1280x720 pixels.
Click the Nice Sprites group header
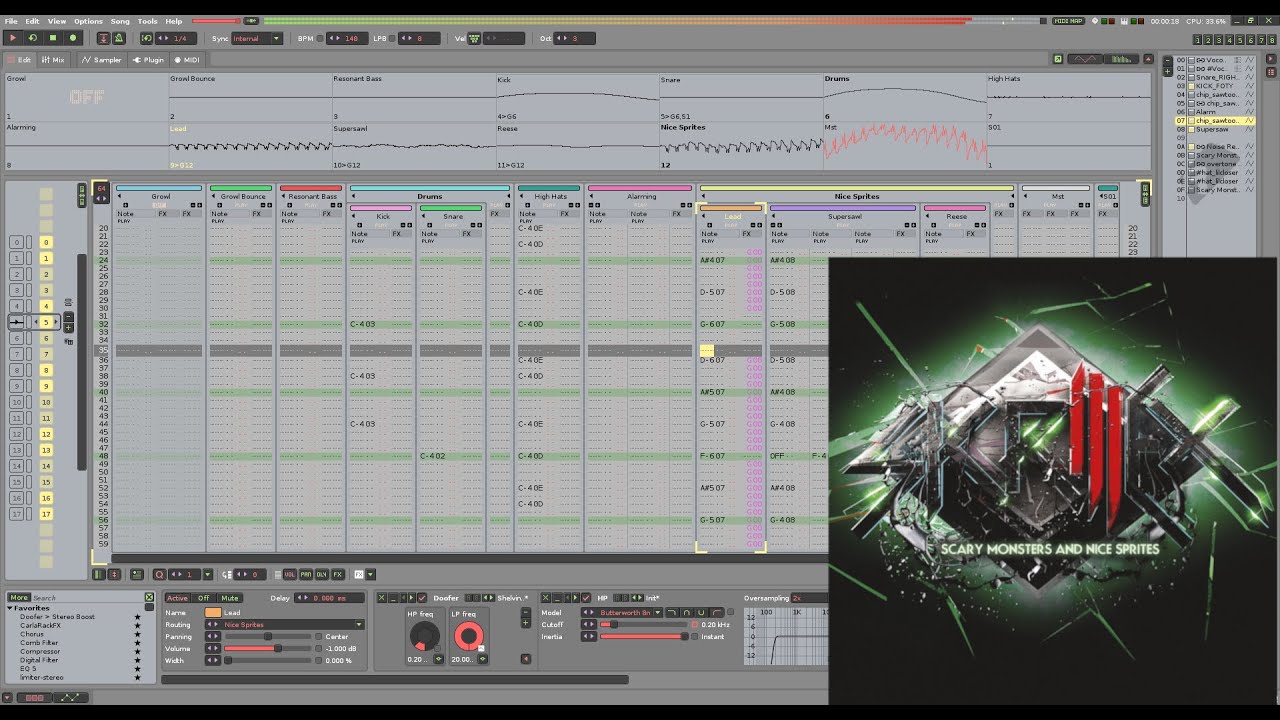856,196
